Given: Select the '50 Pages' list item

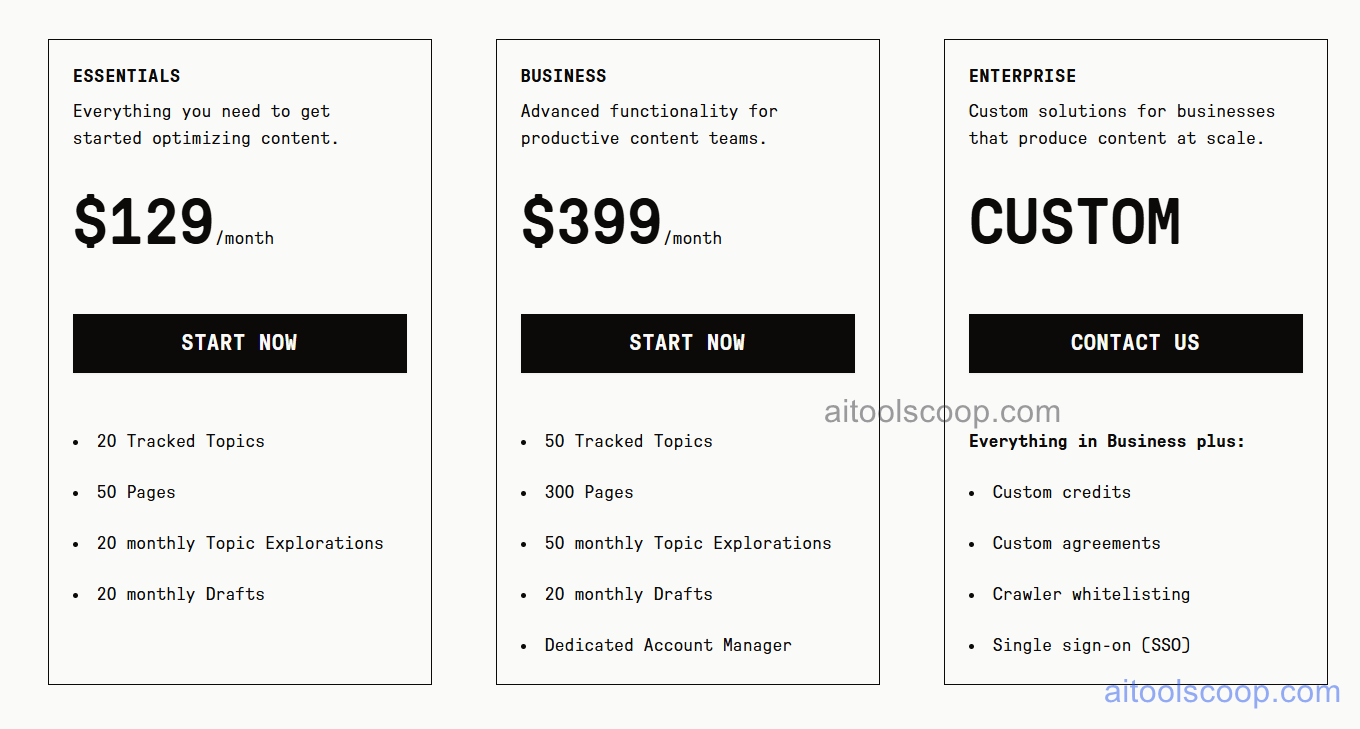Looking at the screenshot, I should click(x=135, y=492).
